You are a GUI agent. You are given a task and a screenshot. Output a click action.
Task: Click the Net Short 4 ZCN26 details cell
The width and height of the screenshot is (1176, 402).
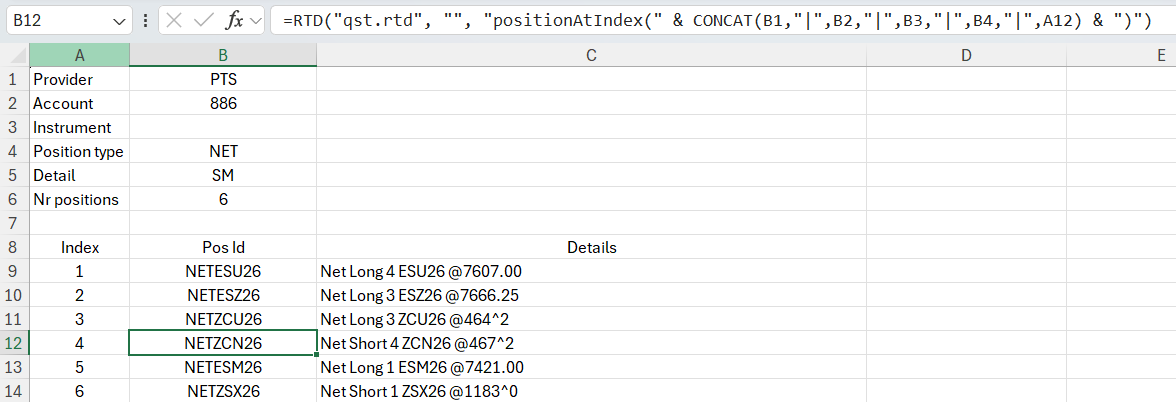pos(591,343)
